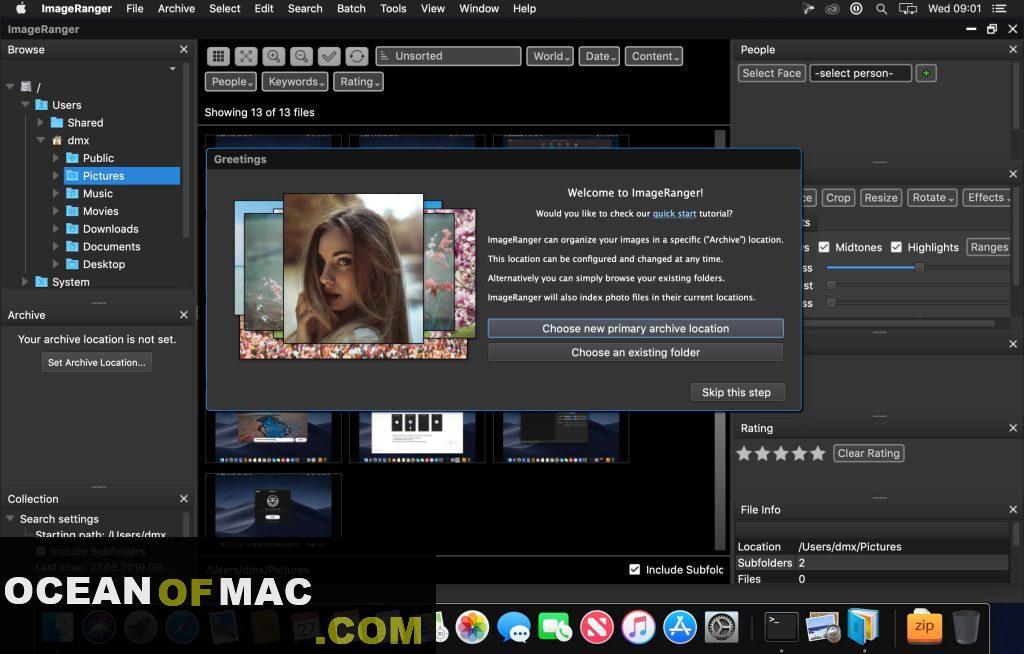This screenshot has height=654, width=1024.
Task: Close the People panel
Action: pyautogui.click(x=1013, y=50)
